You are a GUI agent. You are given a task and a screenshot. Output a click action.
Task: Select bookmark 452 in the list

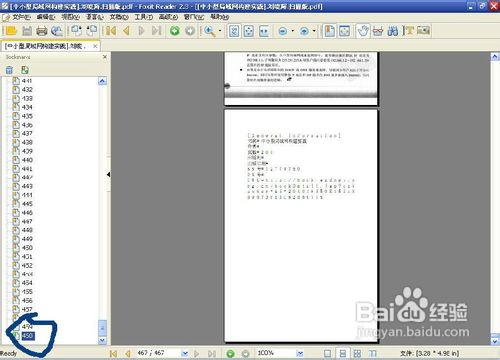(x=27, y=265)
